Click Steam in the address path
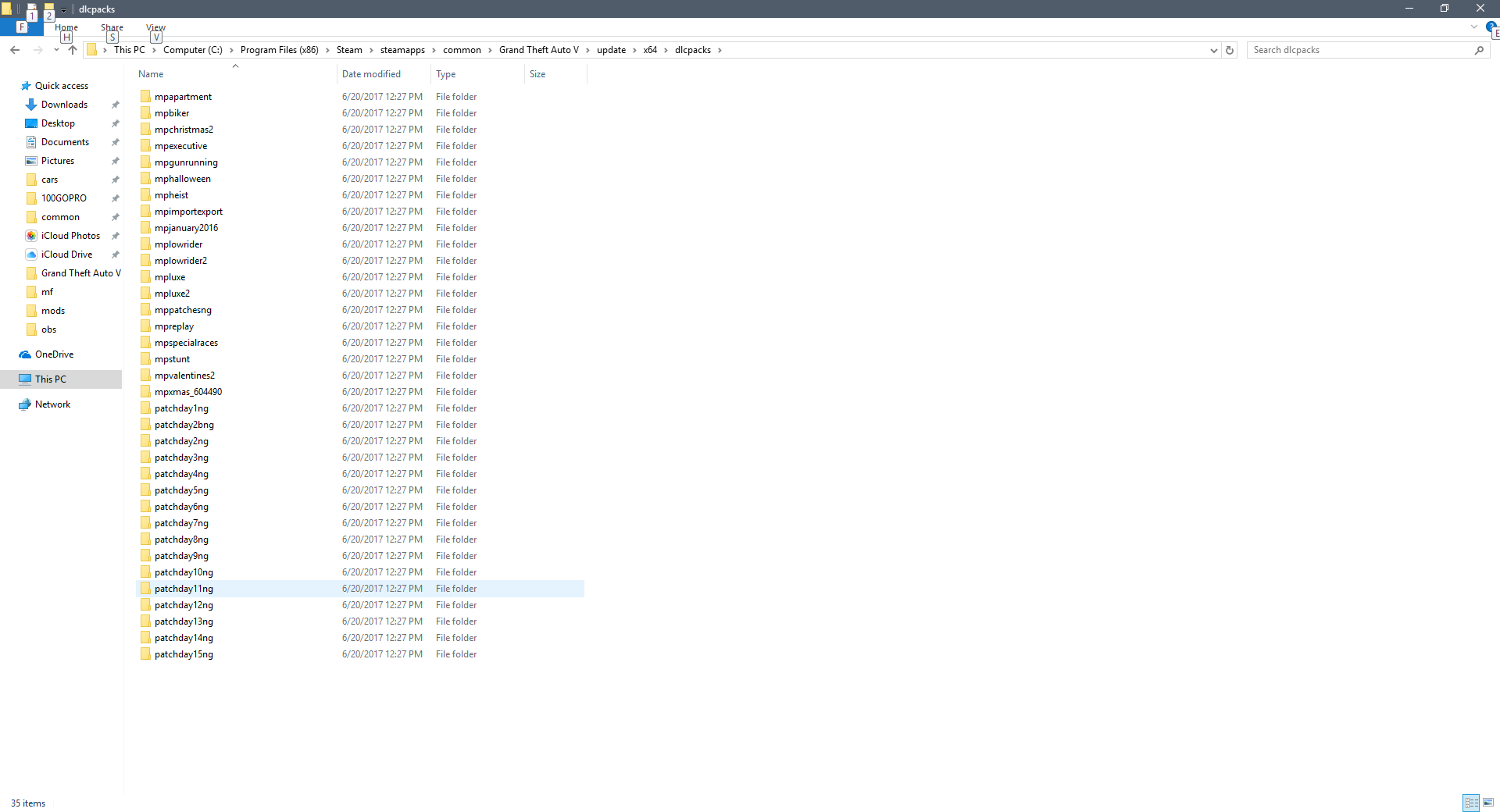 click(349, 50)
